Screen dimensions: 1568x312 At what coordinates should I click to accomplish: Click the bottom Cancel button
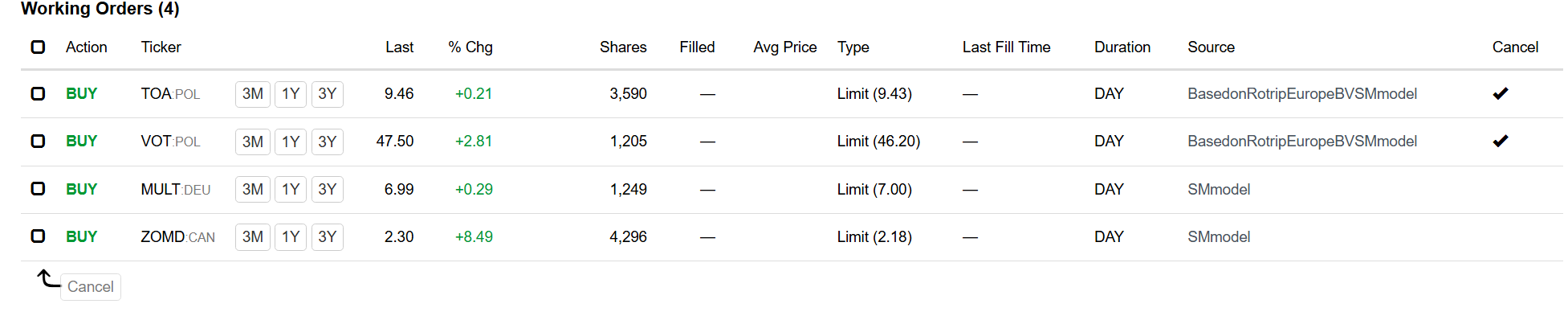(x=91, y=286)
